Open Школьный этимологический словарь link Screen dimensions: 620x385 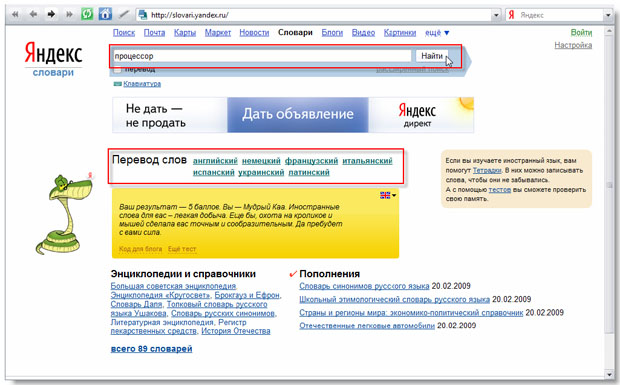click(394, 299)
